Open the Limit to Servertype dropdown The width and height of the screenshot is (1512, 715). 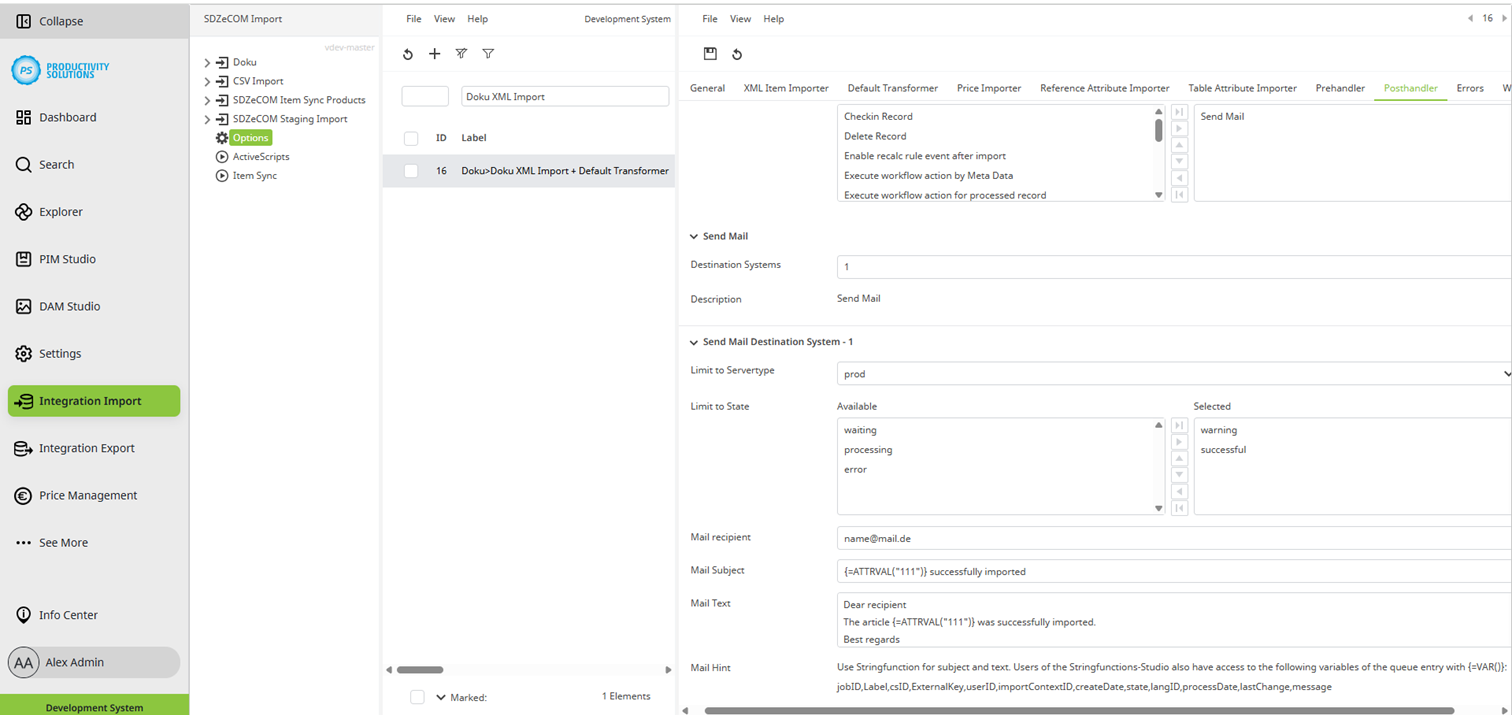pyautogui.click(x=1505, y=373)
